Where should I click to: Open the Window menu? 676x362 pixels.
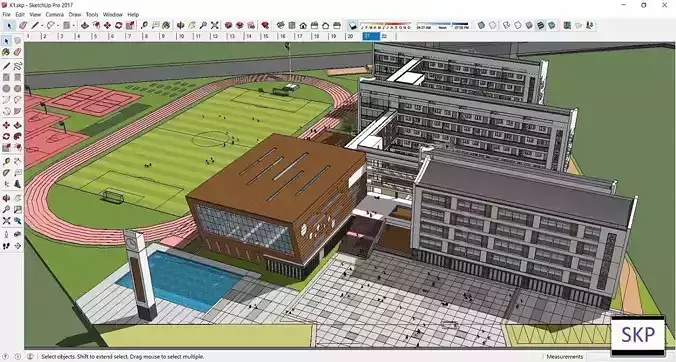113,14
